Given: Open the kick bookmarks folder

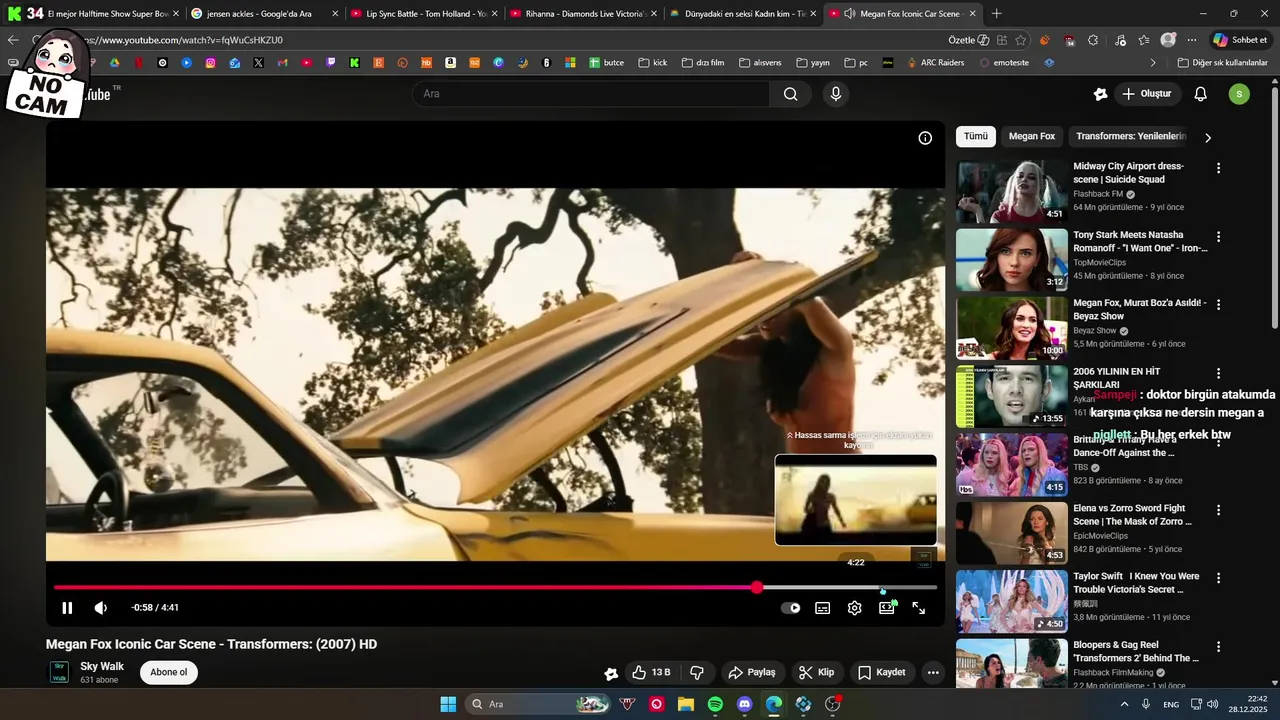Looking at the screenshot, I should tap(652, 62).
